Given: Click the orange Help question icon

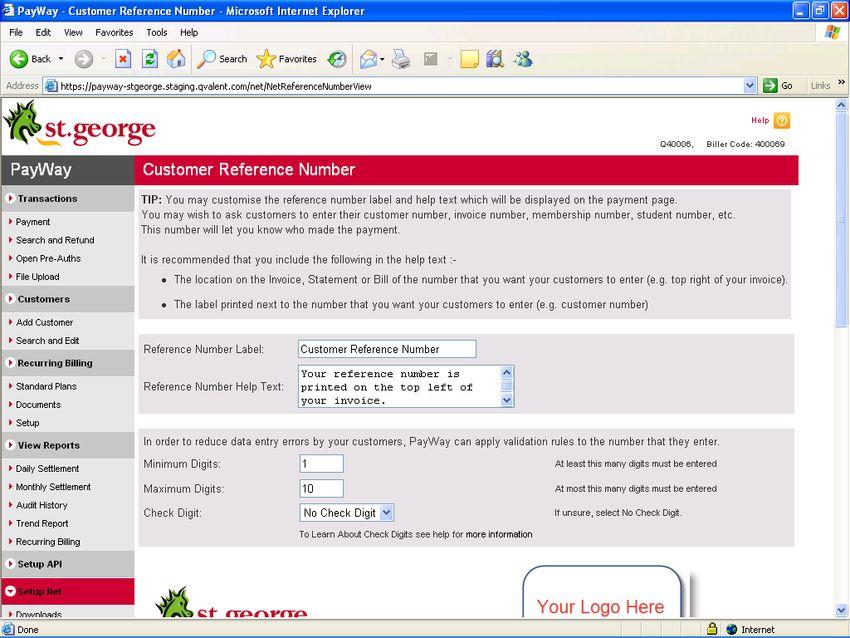Looking at the screenshot, I should click(782, 120).
